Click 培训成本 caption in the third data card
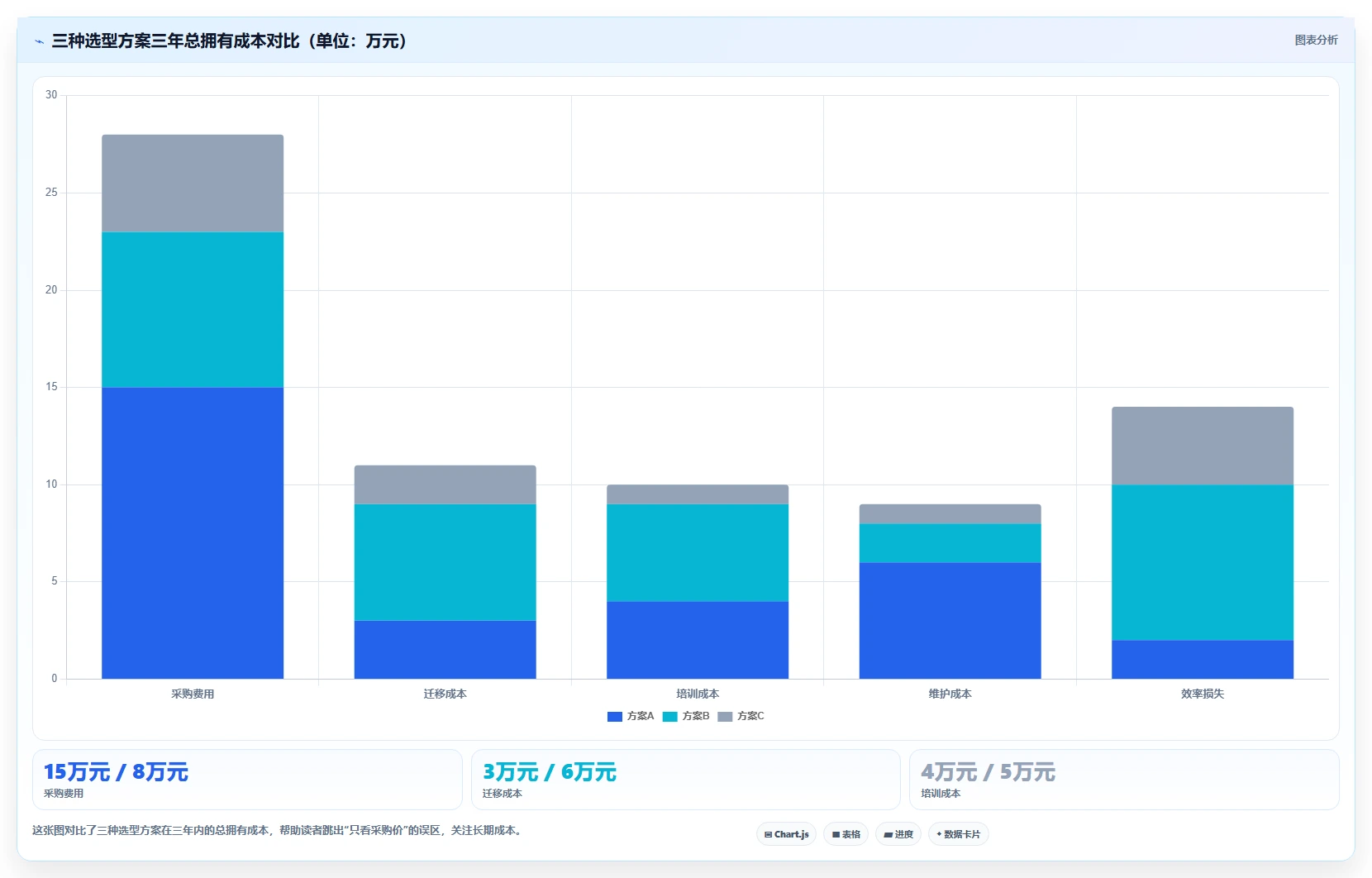Screen dimensions: 1372x878 click(x=941, y=794)
